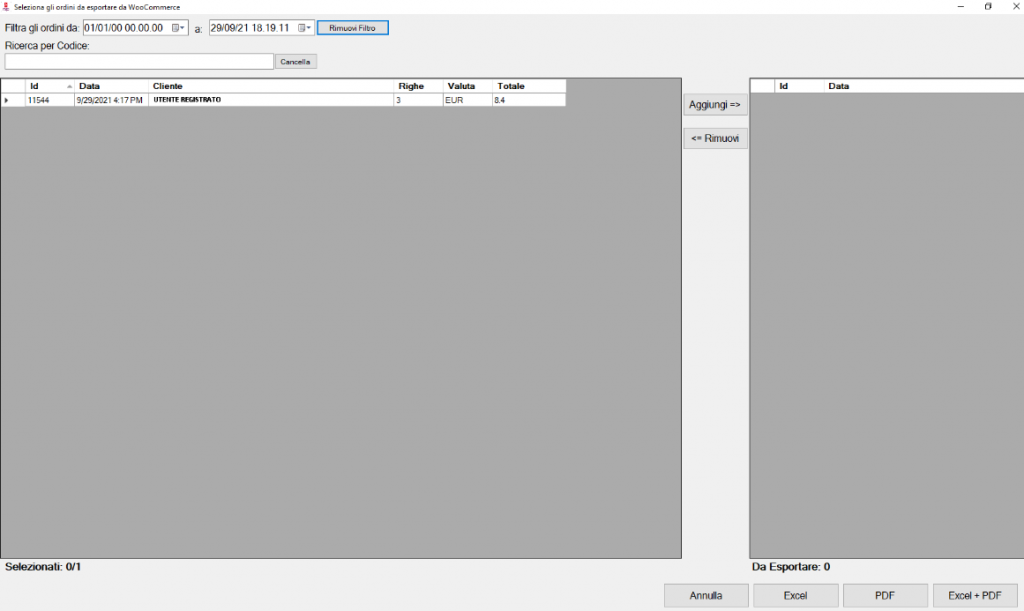This screenshot has height=611, width=1024.
Task: Export orders with the PDF button
Action: pyautogui.click(x=885, y=595)
